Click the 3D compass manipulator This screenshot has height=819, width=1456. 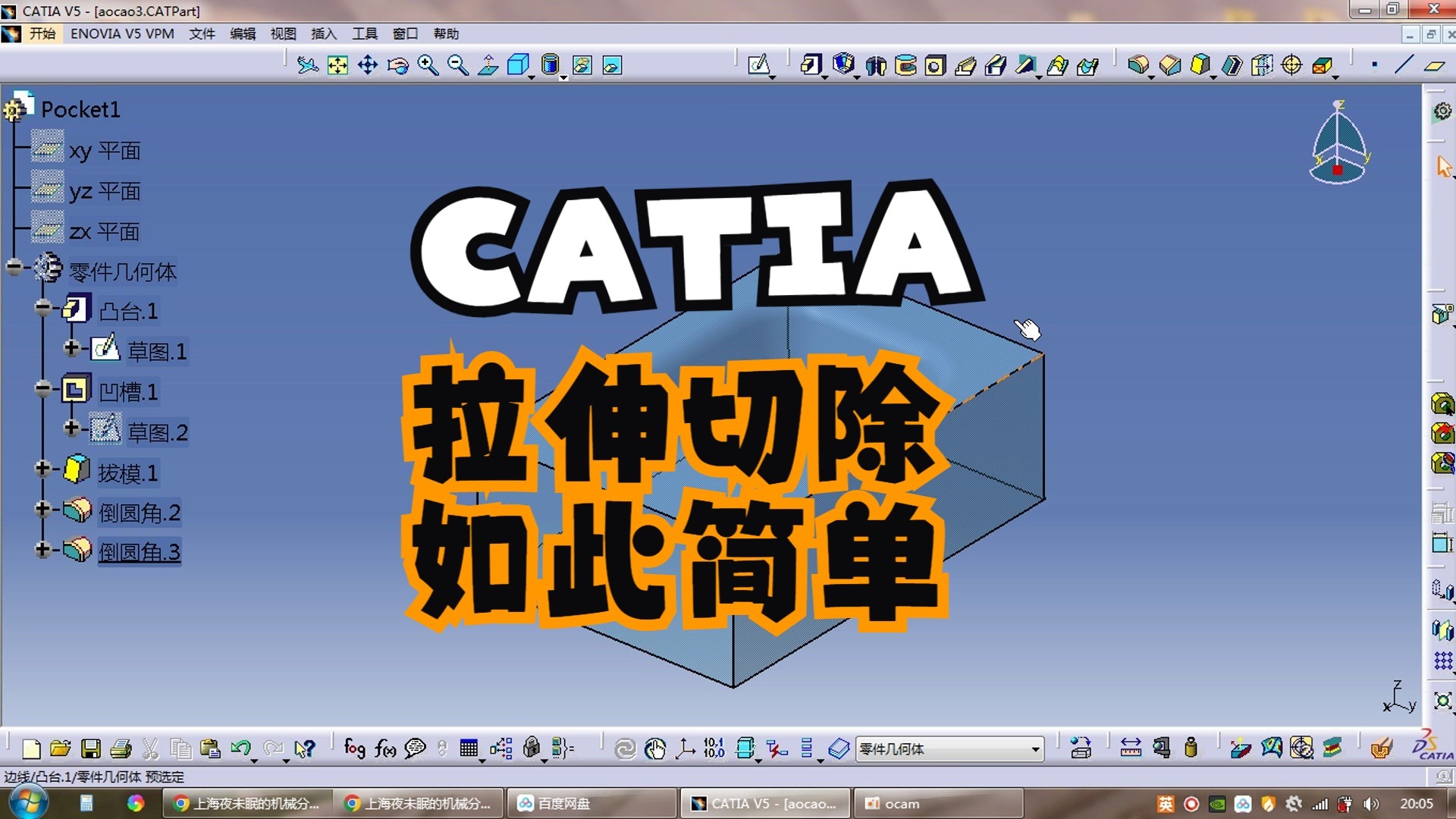[x=1339, y=143]
